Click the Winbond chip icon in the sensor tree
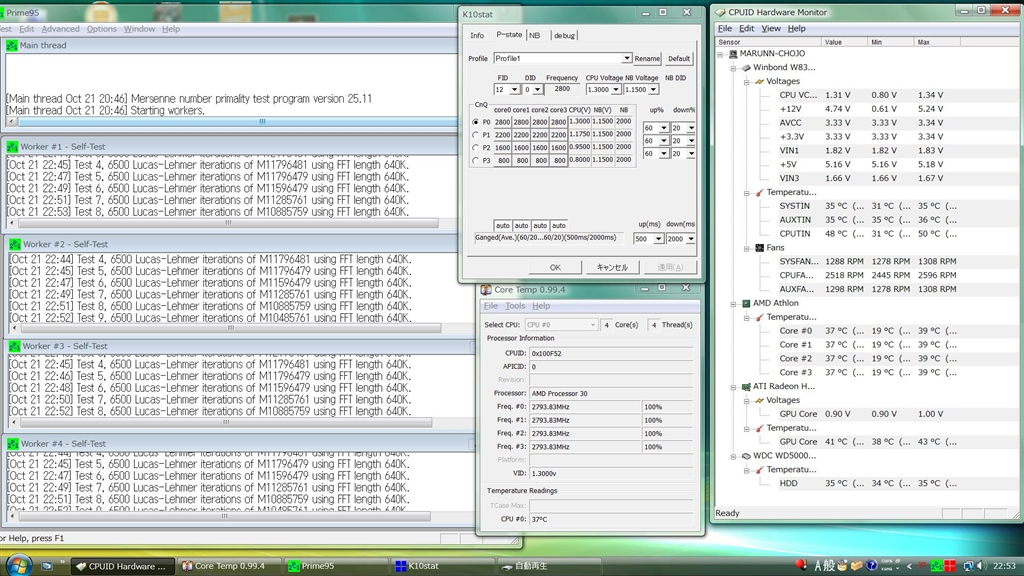Screen dimensions: 1024x576 746,67
